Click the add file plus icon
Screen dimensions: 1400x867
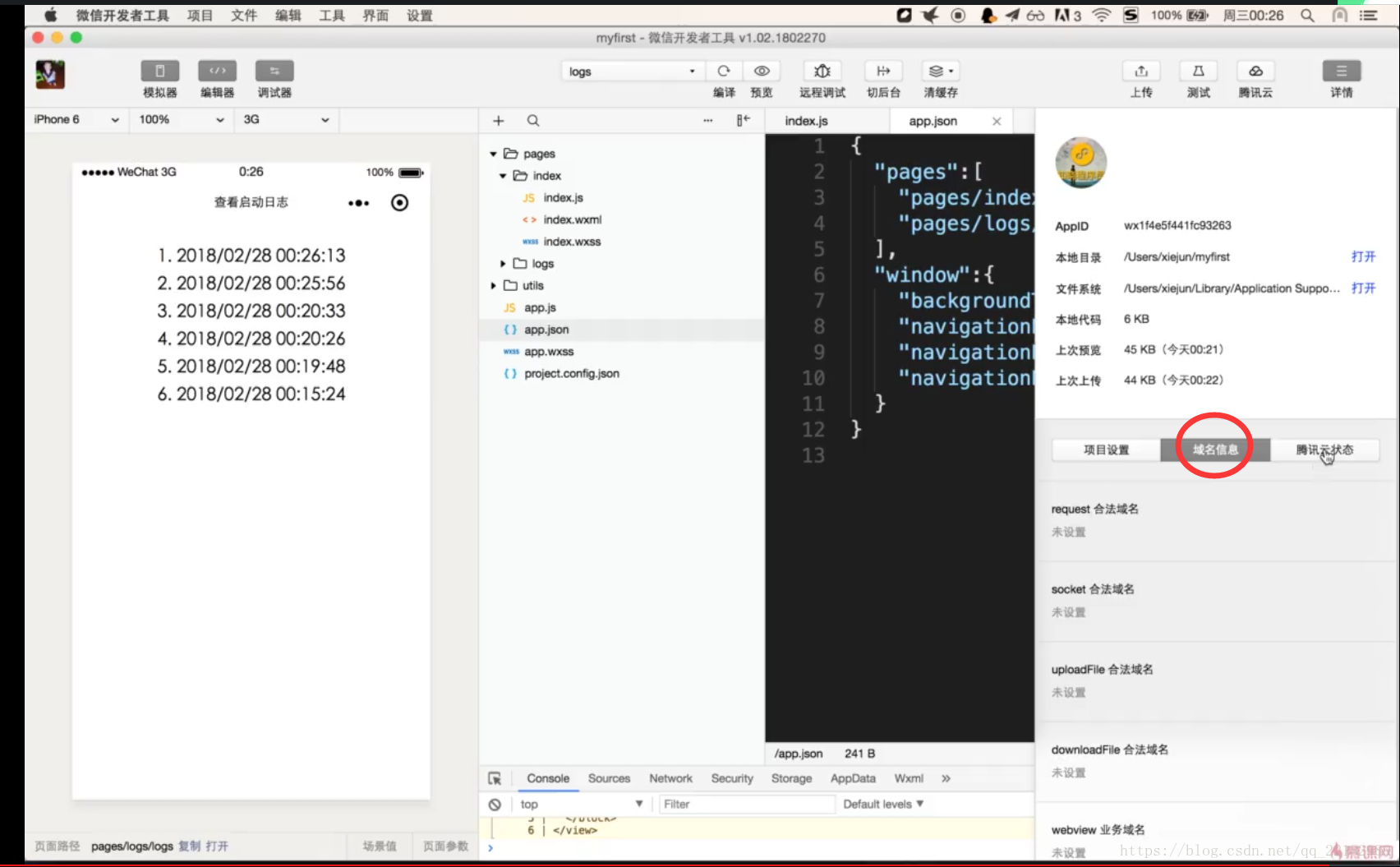coord(498,121)
